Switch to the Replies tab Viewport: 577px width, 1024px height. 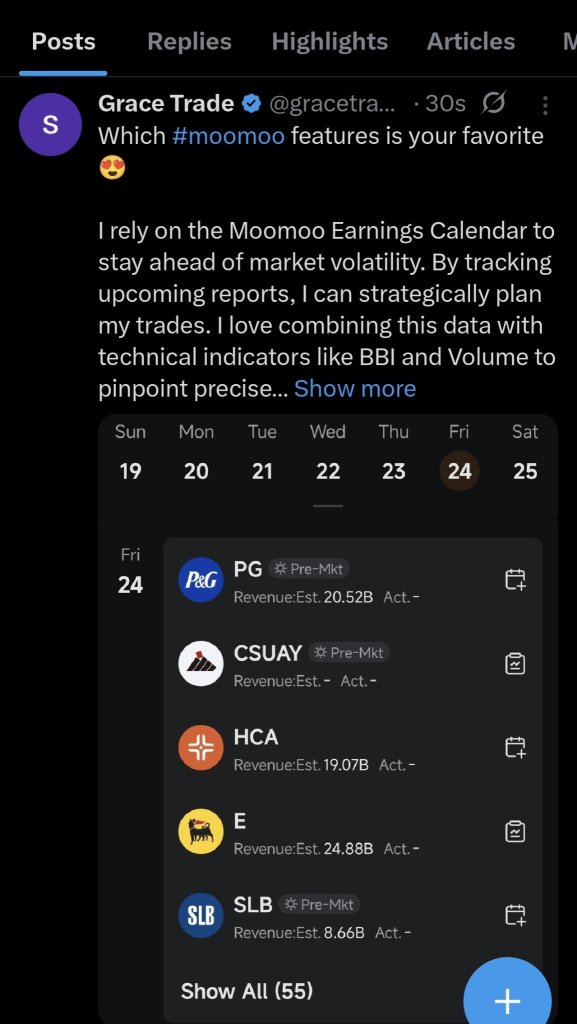tap(189, 42)
